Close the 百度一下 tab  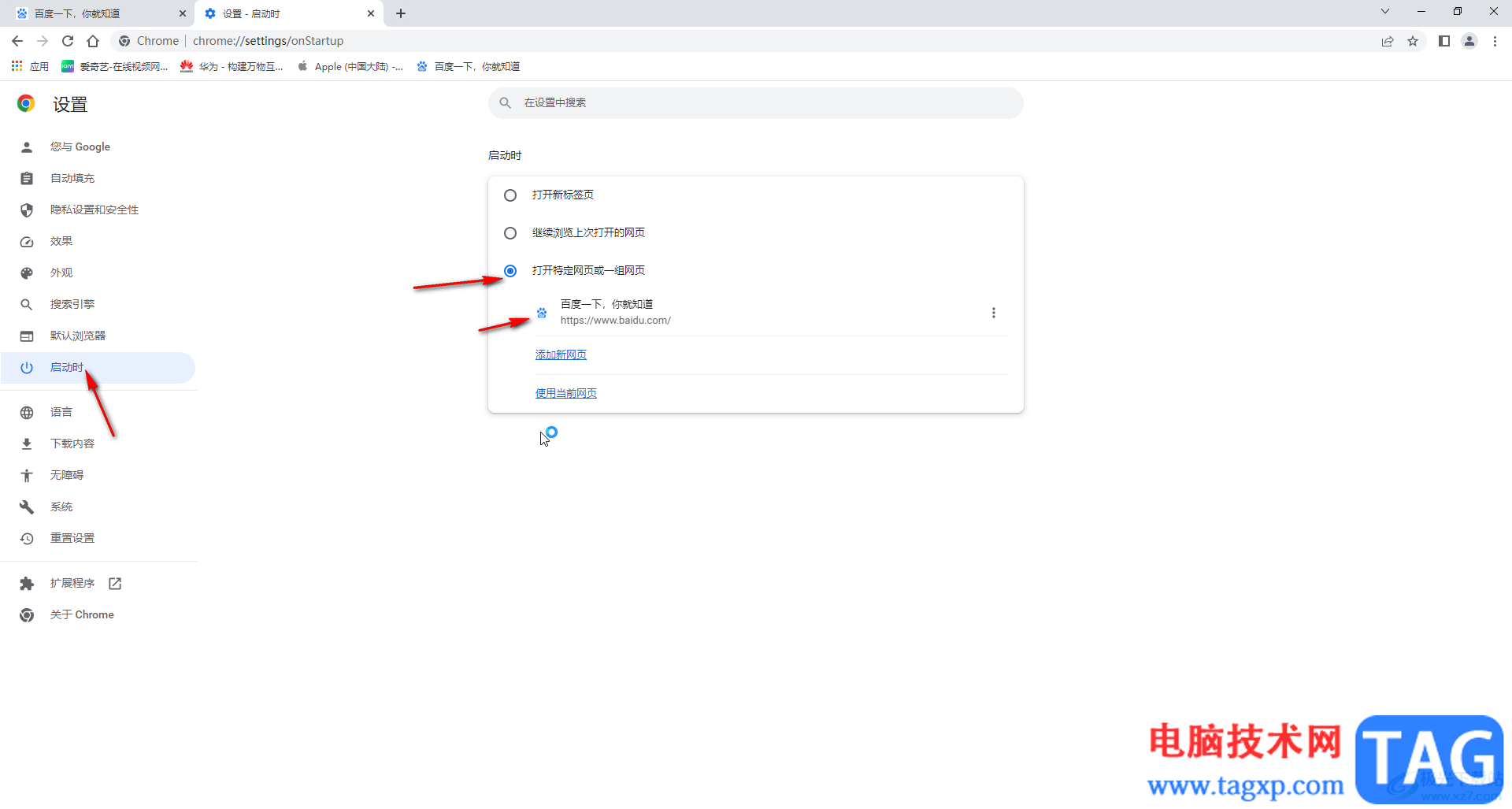(x=183, y=13)
